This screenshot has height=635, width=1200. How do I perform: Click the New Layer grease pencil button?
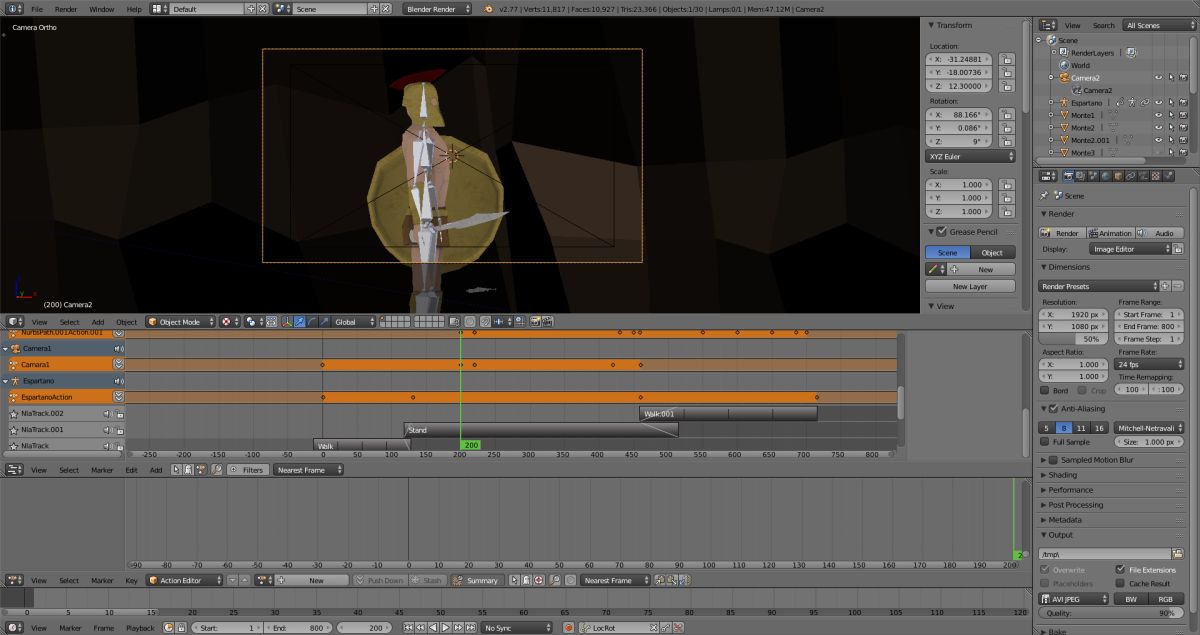[970, 286]
